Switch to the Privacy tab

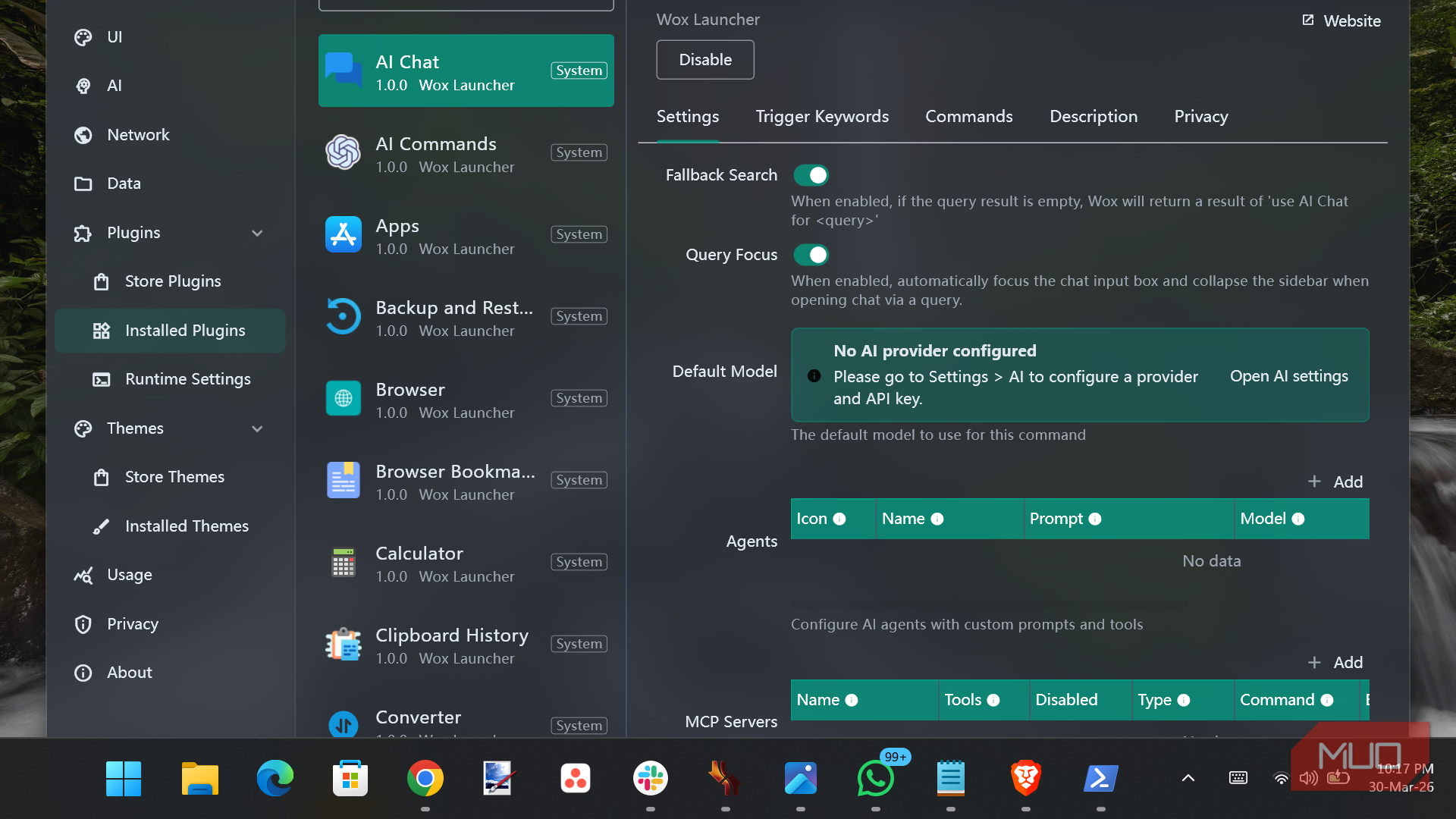pyautogui.click(x=1201, y=116)
